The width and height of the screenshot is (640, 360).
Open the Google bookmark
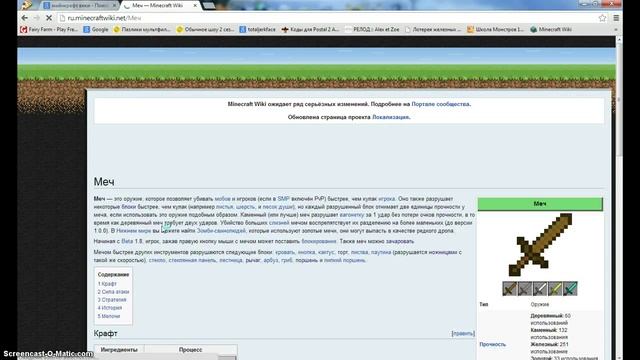pos(96,29)
